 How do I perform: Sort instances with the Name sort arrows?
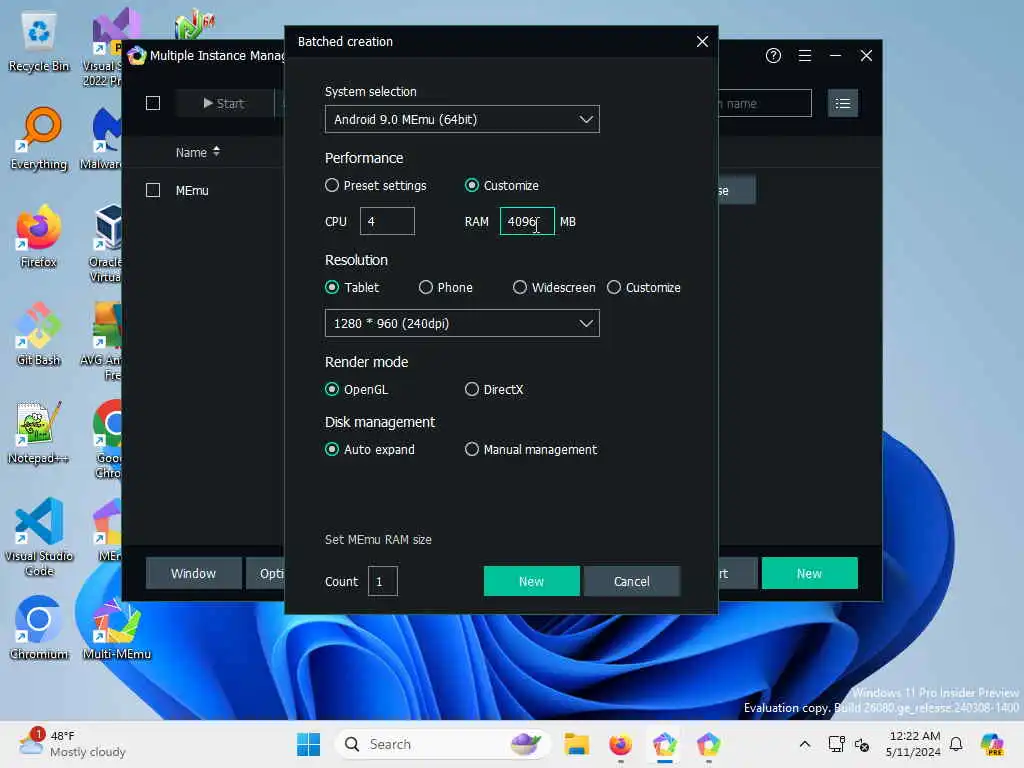point(216,152)
